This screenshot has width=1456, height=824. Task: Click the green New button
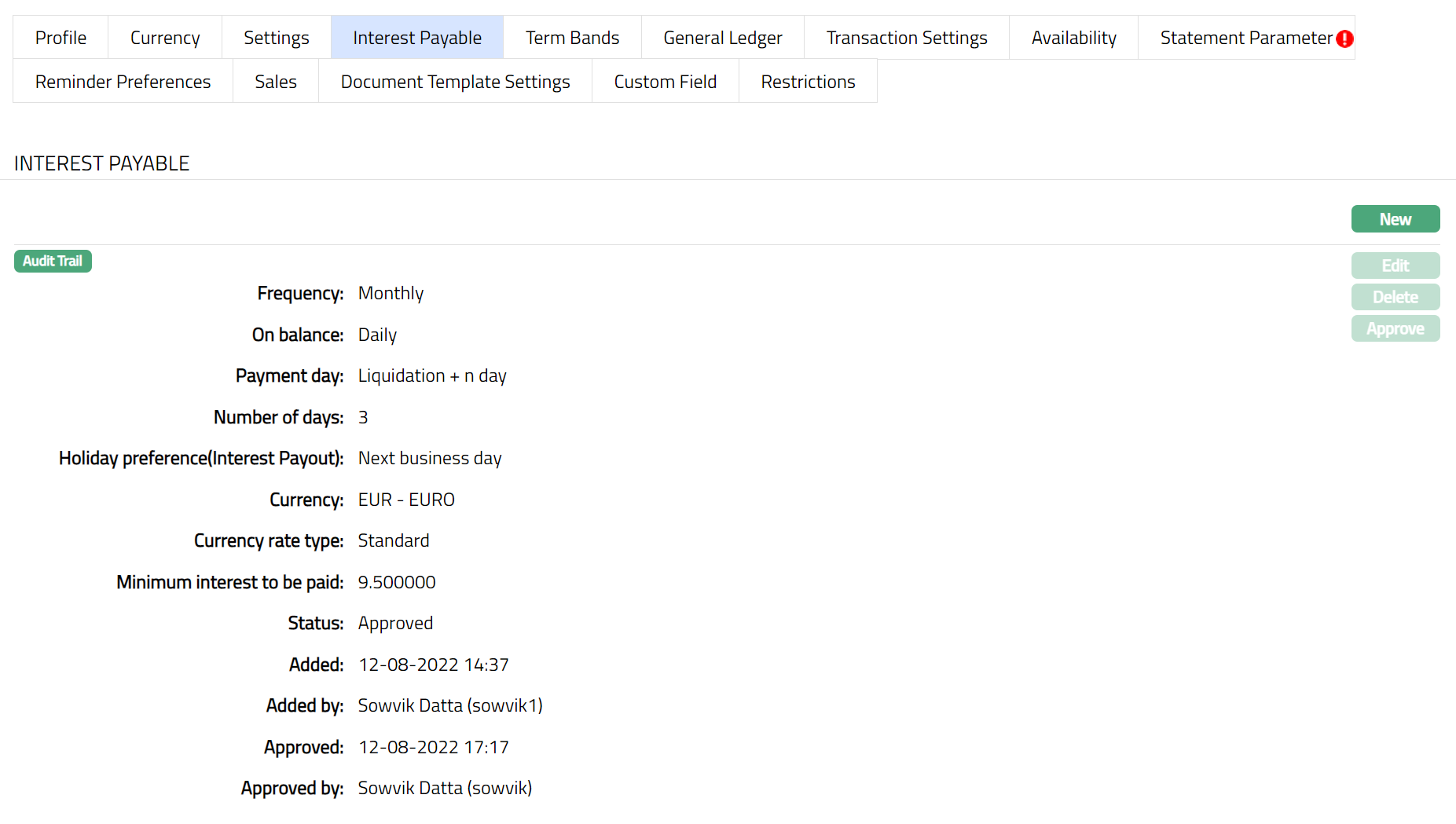click(x=1395, y=219)
